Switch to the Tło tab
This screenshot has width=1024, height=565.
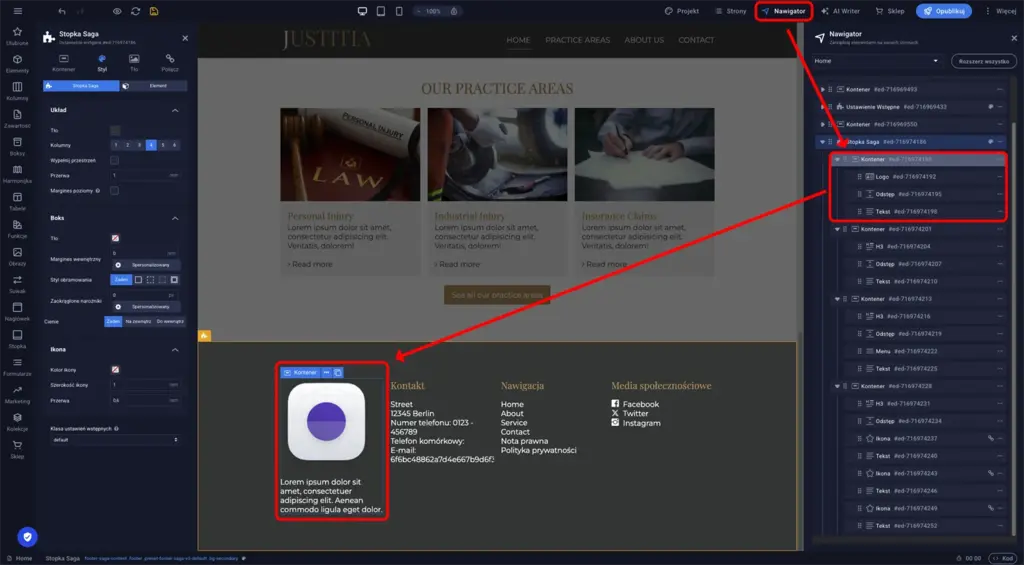pos(134,63)
